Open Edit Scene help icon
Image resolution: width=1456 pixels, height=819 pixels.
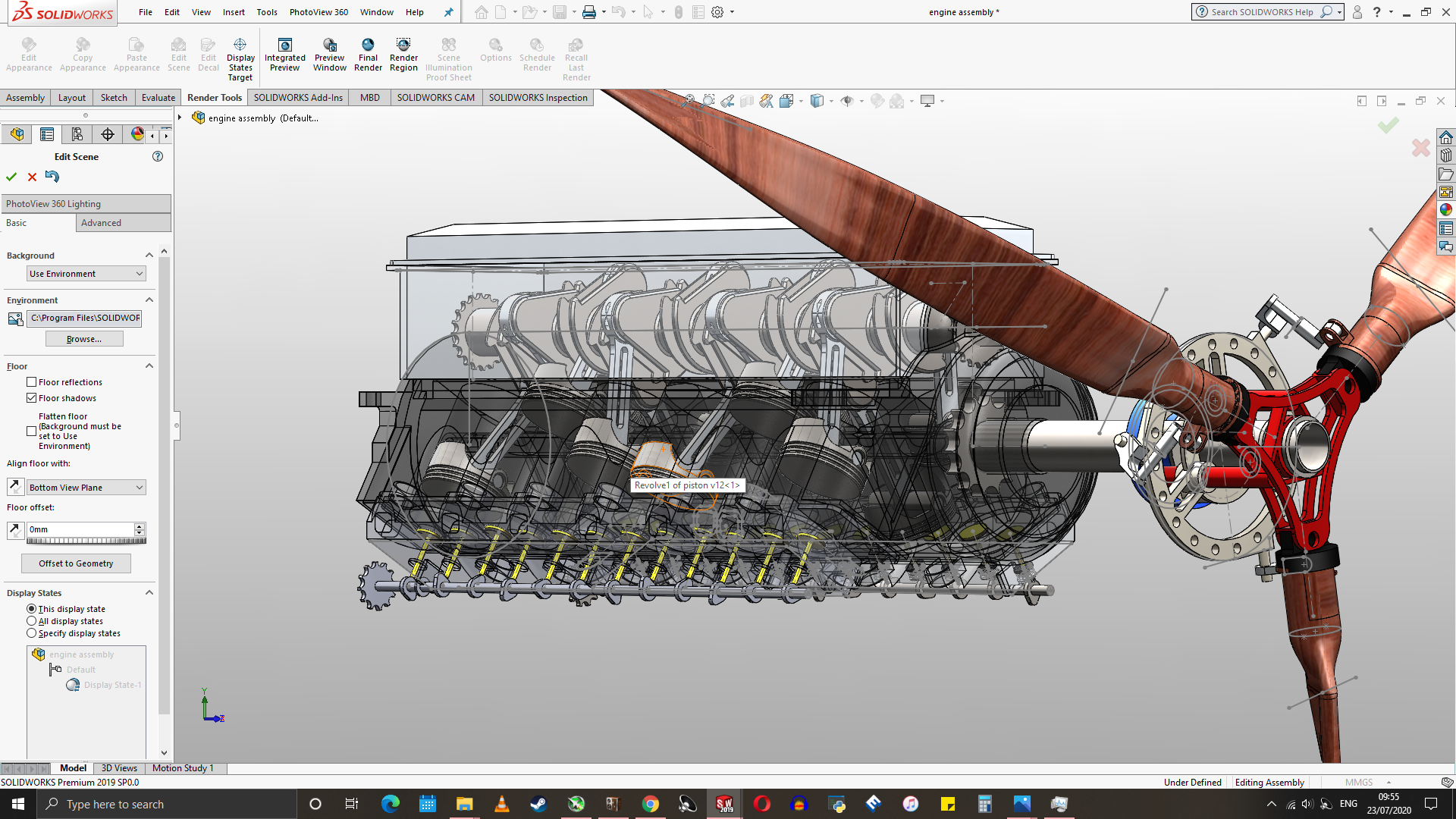[x=158, y=156]
